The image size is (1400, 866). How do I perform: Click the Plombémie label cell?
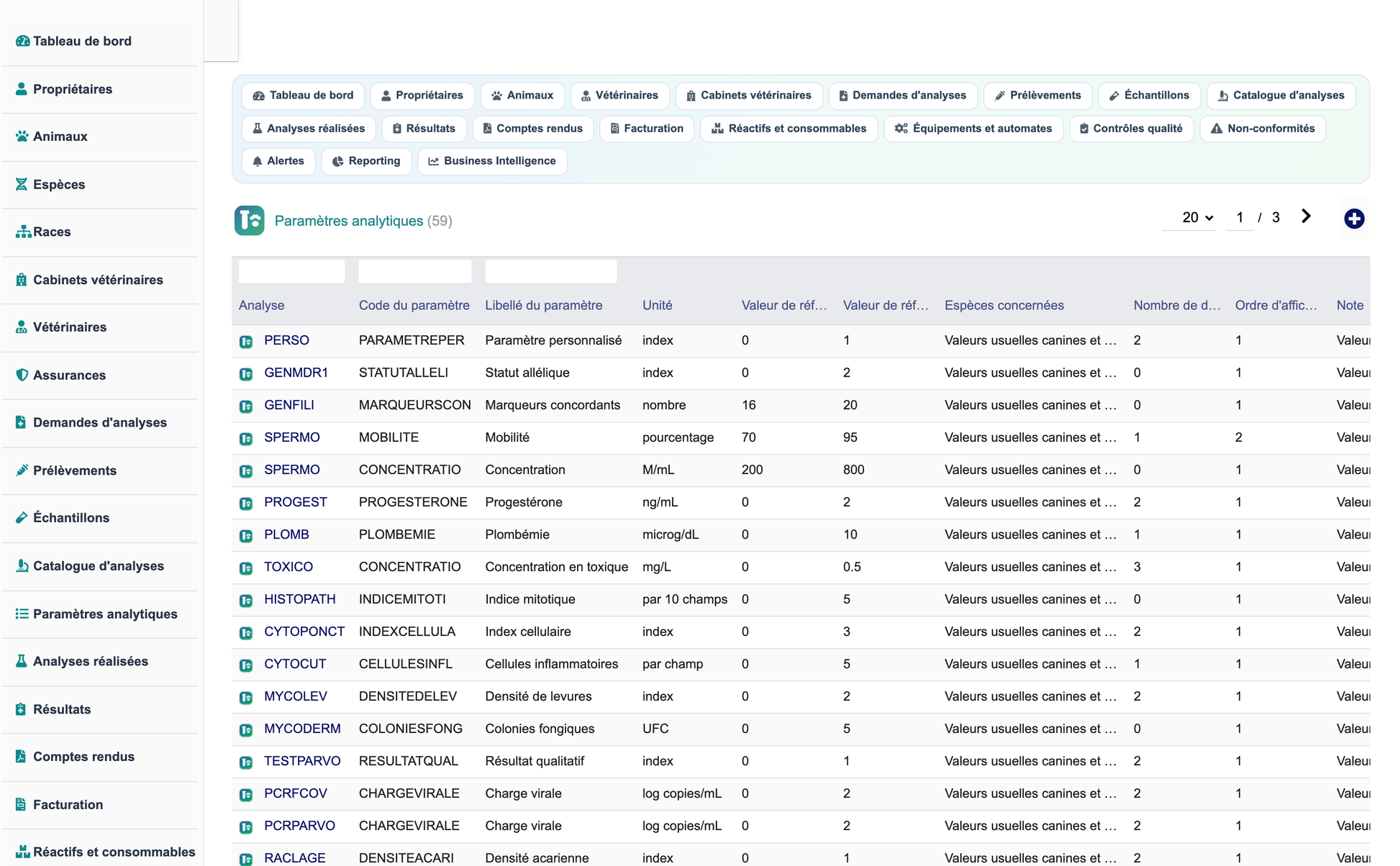point(517,534)
